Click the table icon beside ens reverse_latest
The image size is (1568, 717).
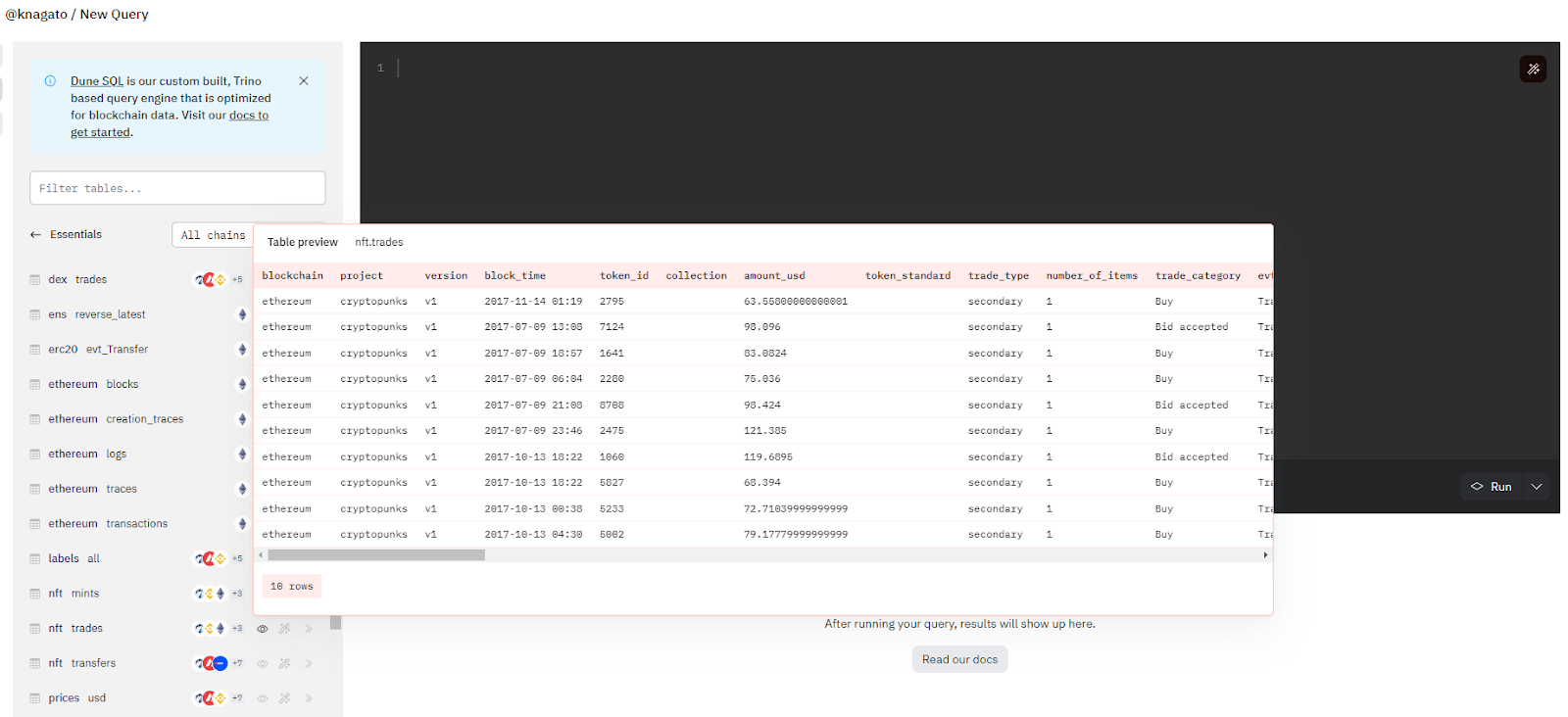(x=35, y=314)
